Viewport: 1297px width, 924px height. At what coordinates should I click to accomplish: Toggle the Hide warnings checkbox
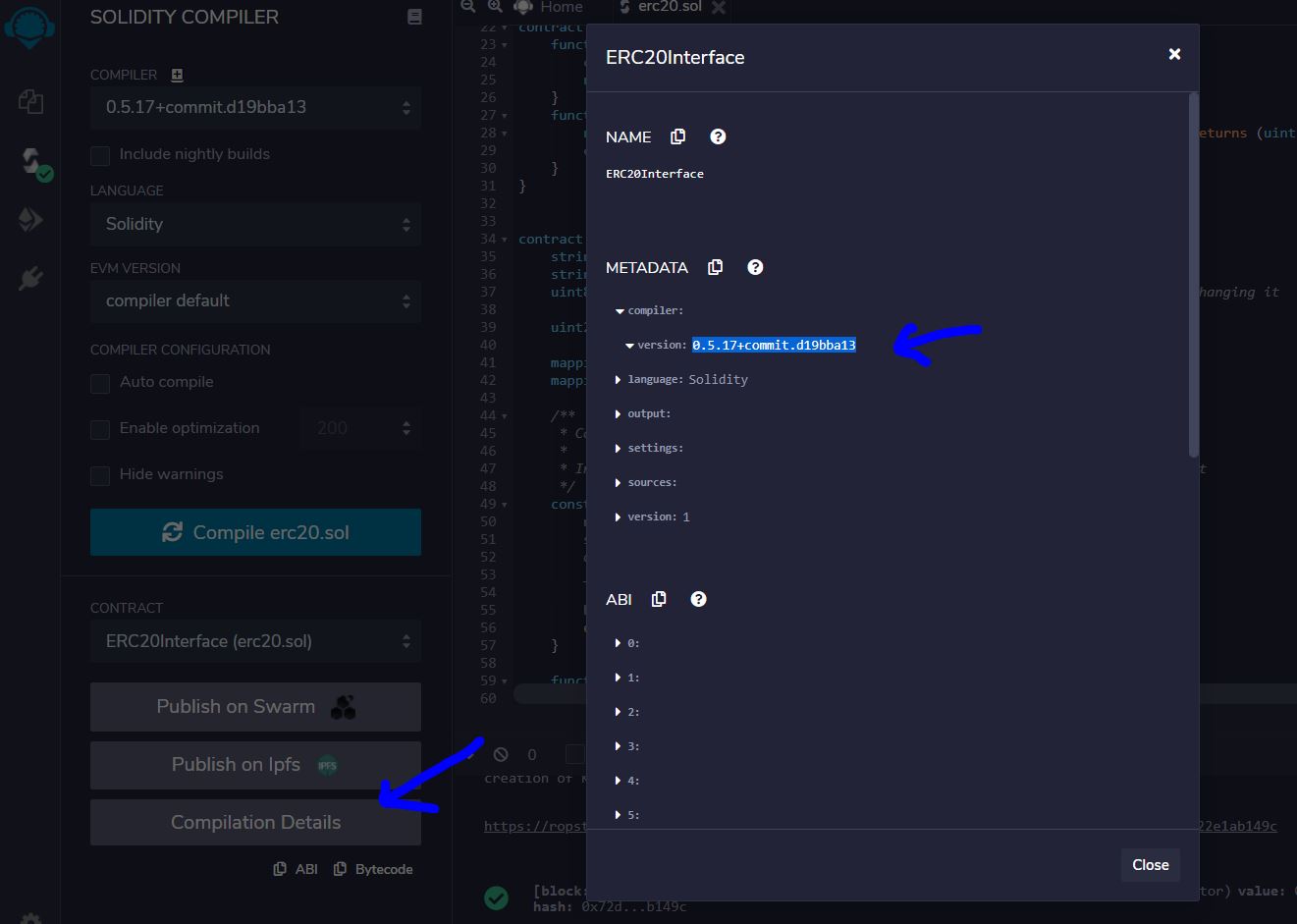(x=100, y=475)
